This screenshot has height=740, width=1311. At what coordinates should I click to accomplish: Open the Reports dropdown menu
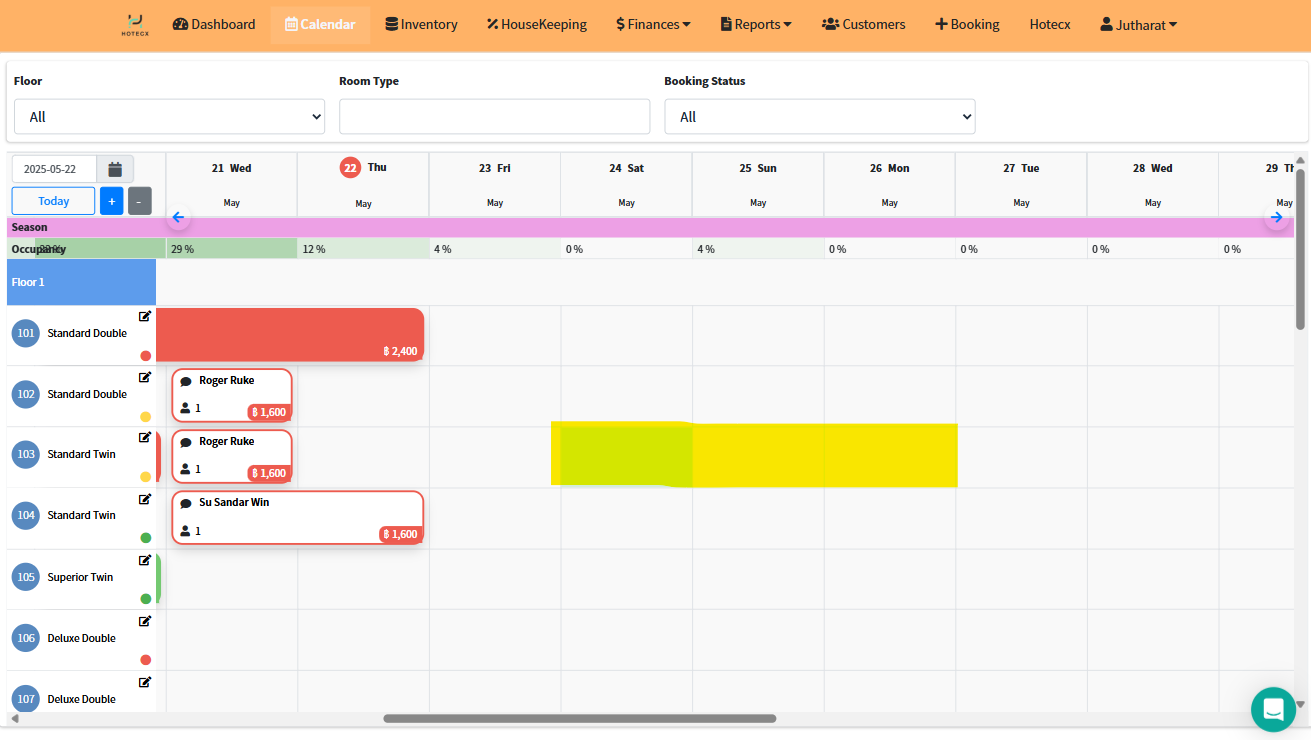tap(756, 24)
